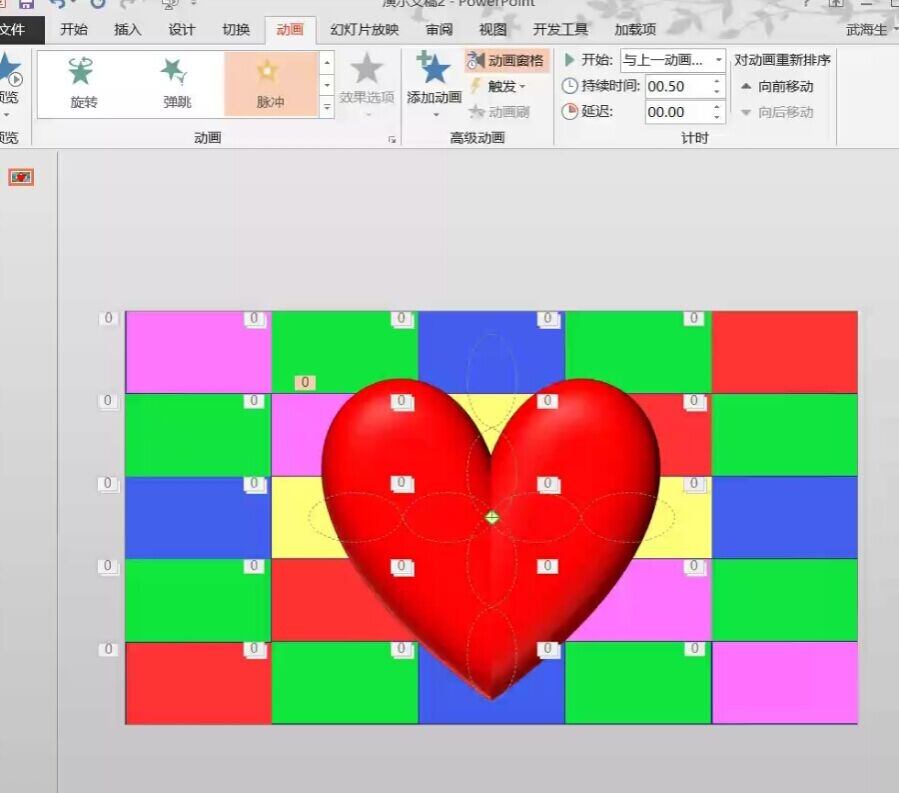Expand the animation gallery more arrow
Screen dimensions: 899x793
click(x=327, y=107)
